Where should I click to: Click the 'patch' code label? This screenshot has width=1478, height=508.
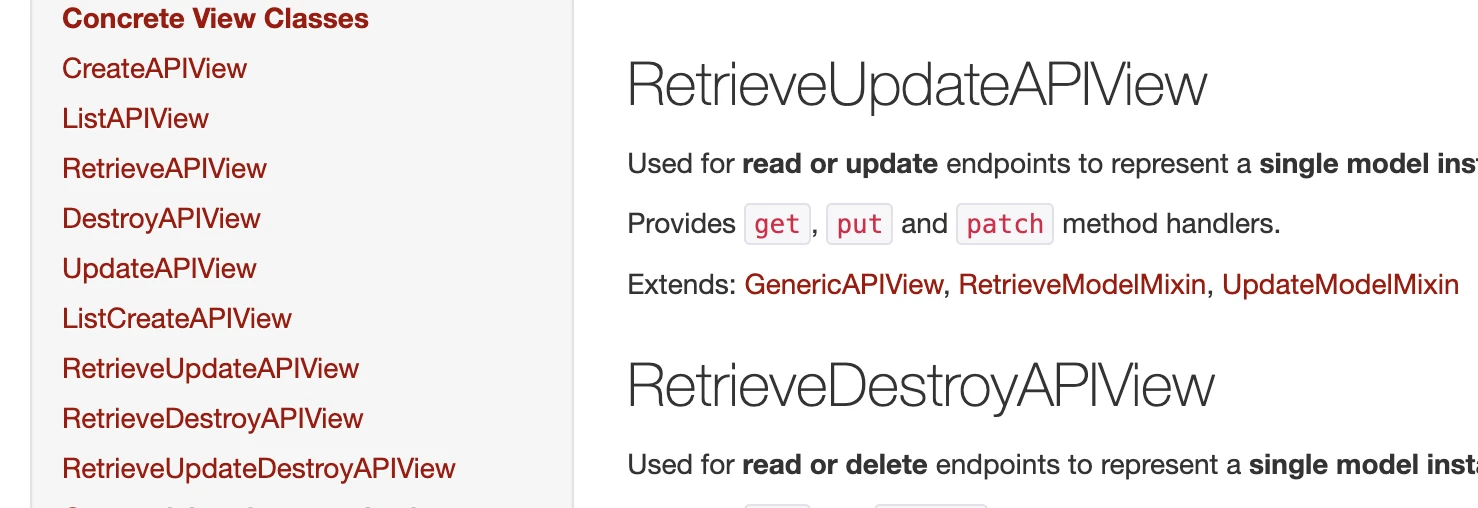click(1004, 224)
